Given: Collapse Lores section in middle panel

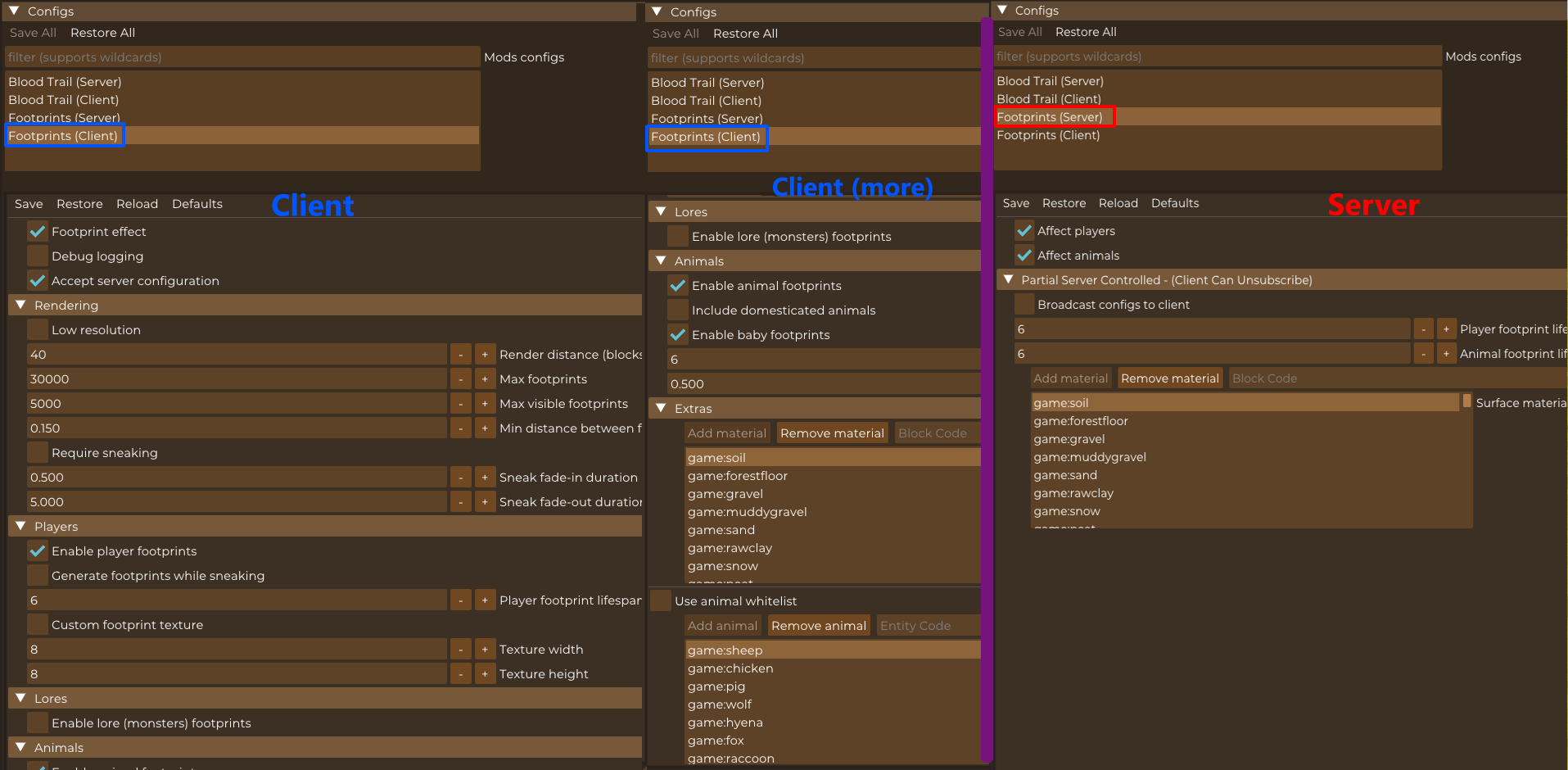Looking at the screenshot, I should (x=661, y=211).
